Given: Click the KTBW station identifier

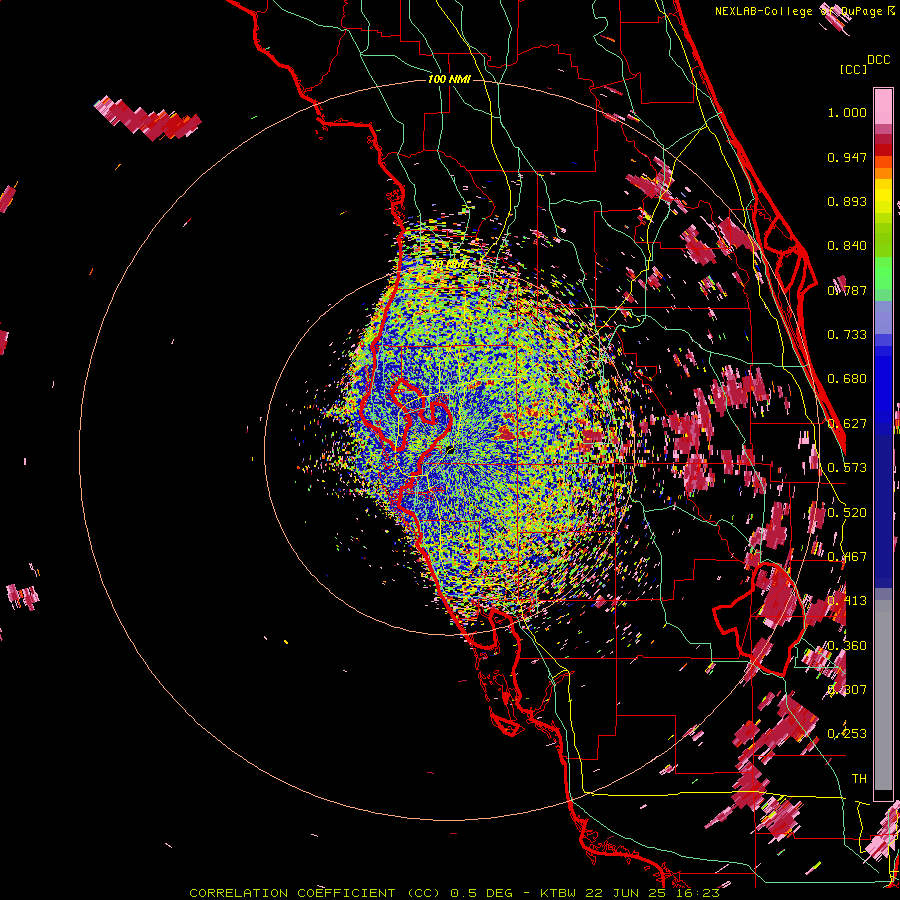Looking at the screenshot, I should pos(558,893).
